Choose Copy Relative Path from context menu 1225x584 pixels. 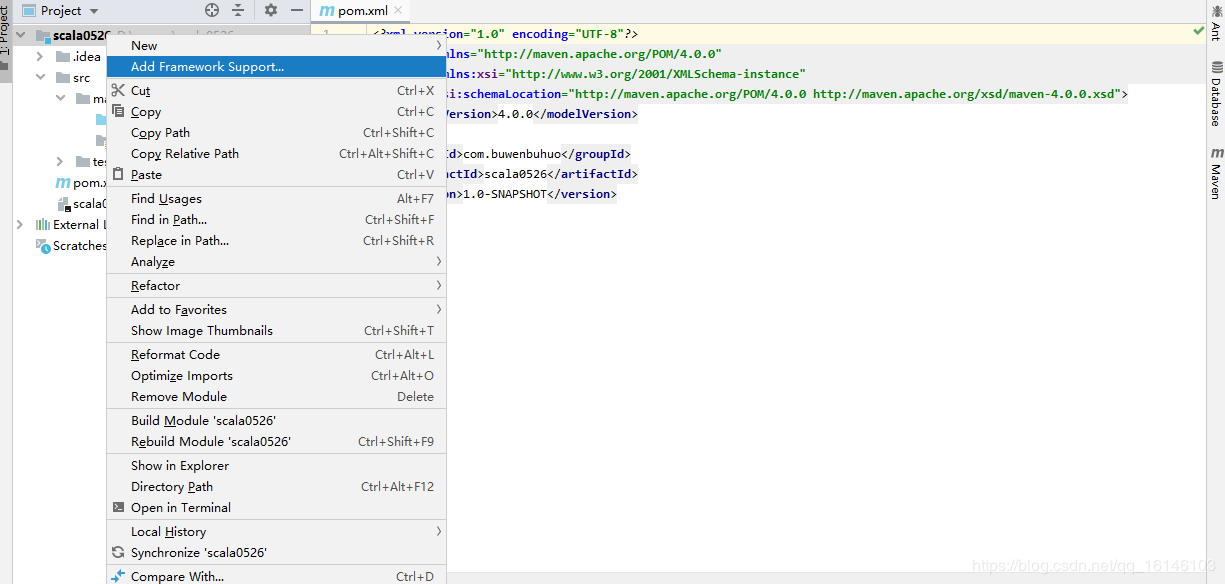tap(185, 154)
